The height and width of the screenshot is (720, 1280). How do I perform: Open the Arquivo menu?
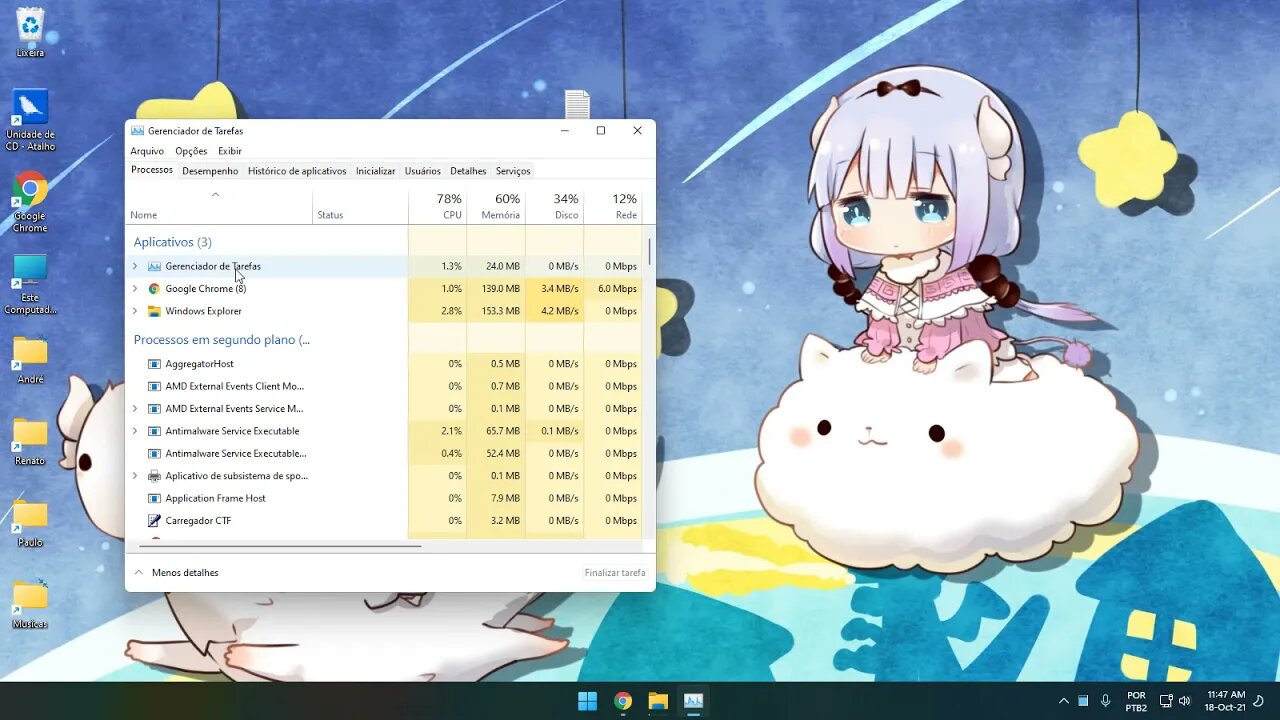pos(147,151)
